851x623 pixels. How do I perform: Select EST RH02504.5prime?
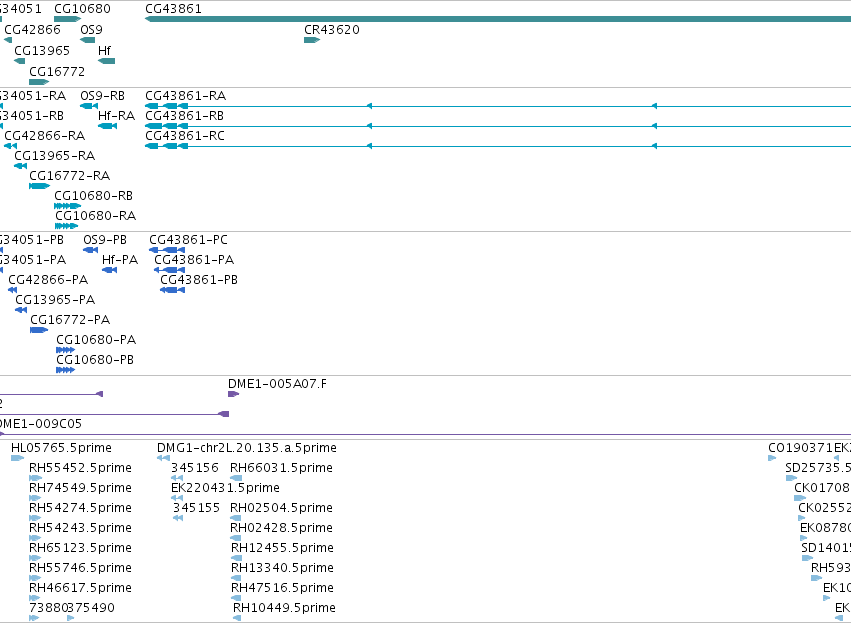click(236, 518)
